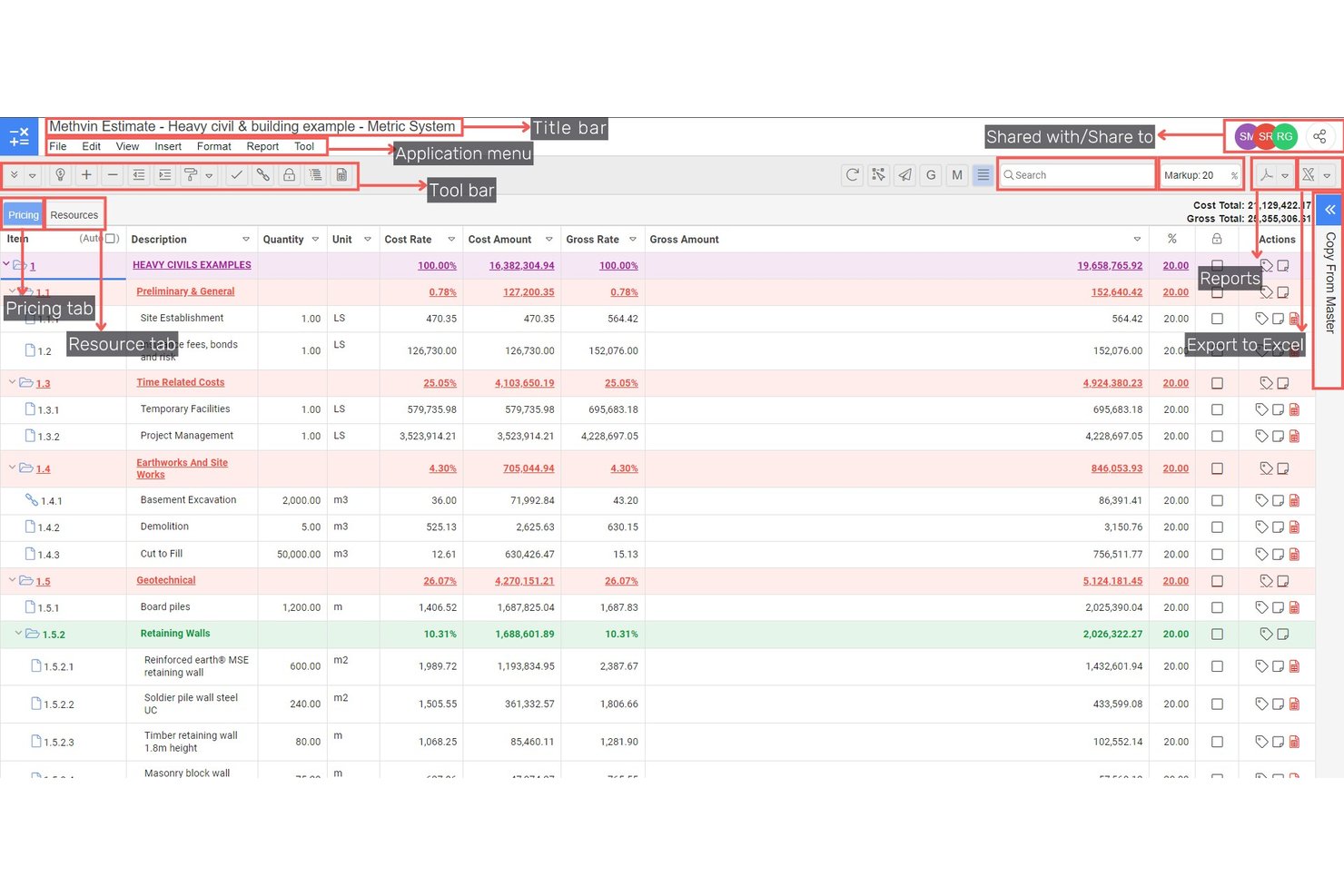
Task: Check the lock checkbox for Board piles
Action: tap(1217, 607)
